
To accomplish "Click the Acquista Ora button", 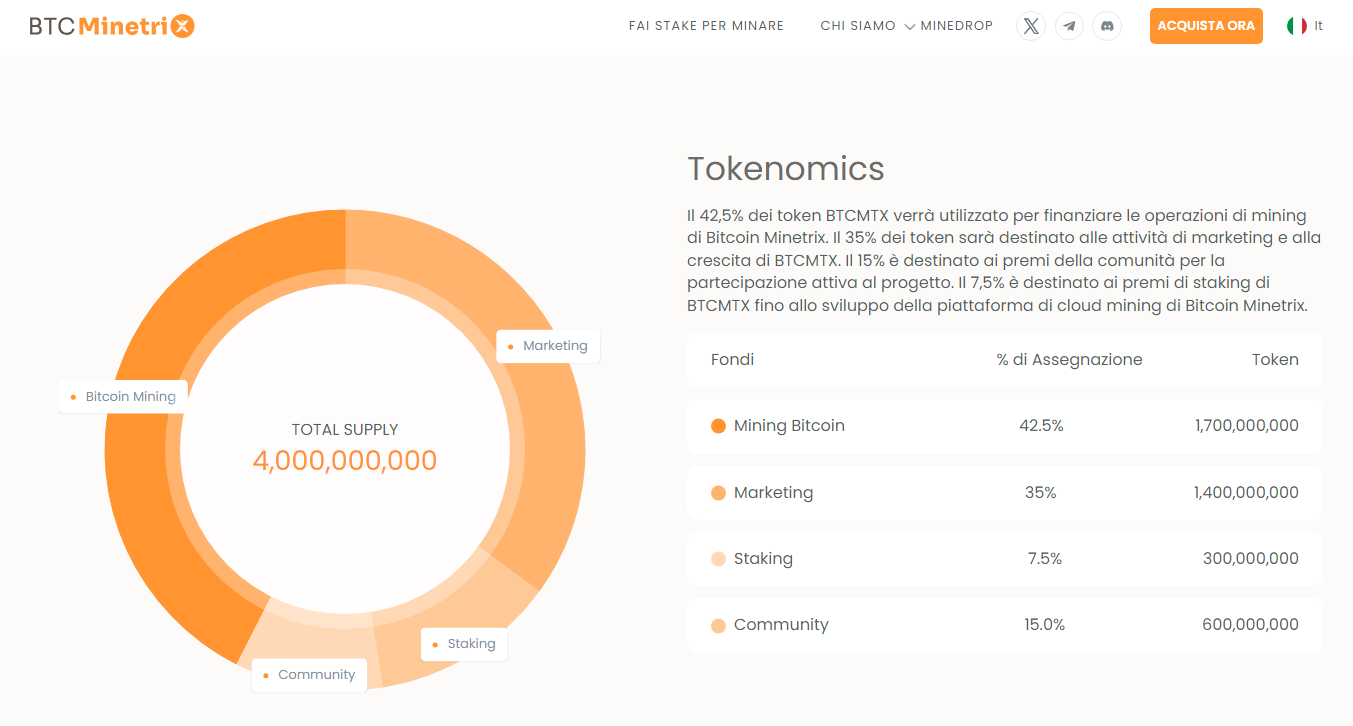I will coord(1206,26).
